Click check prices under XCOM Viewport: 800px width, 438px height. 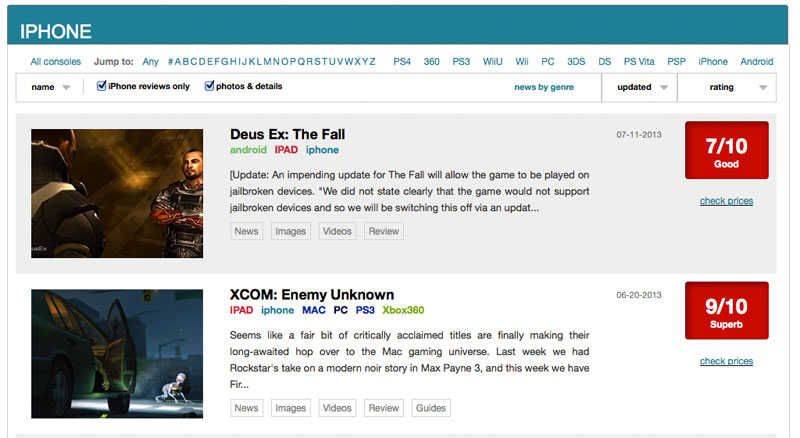pyautogui.click(x=727, y=361)
